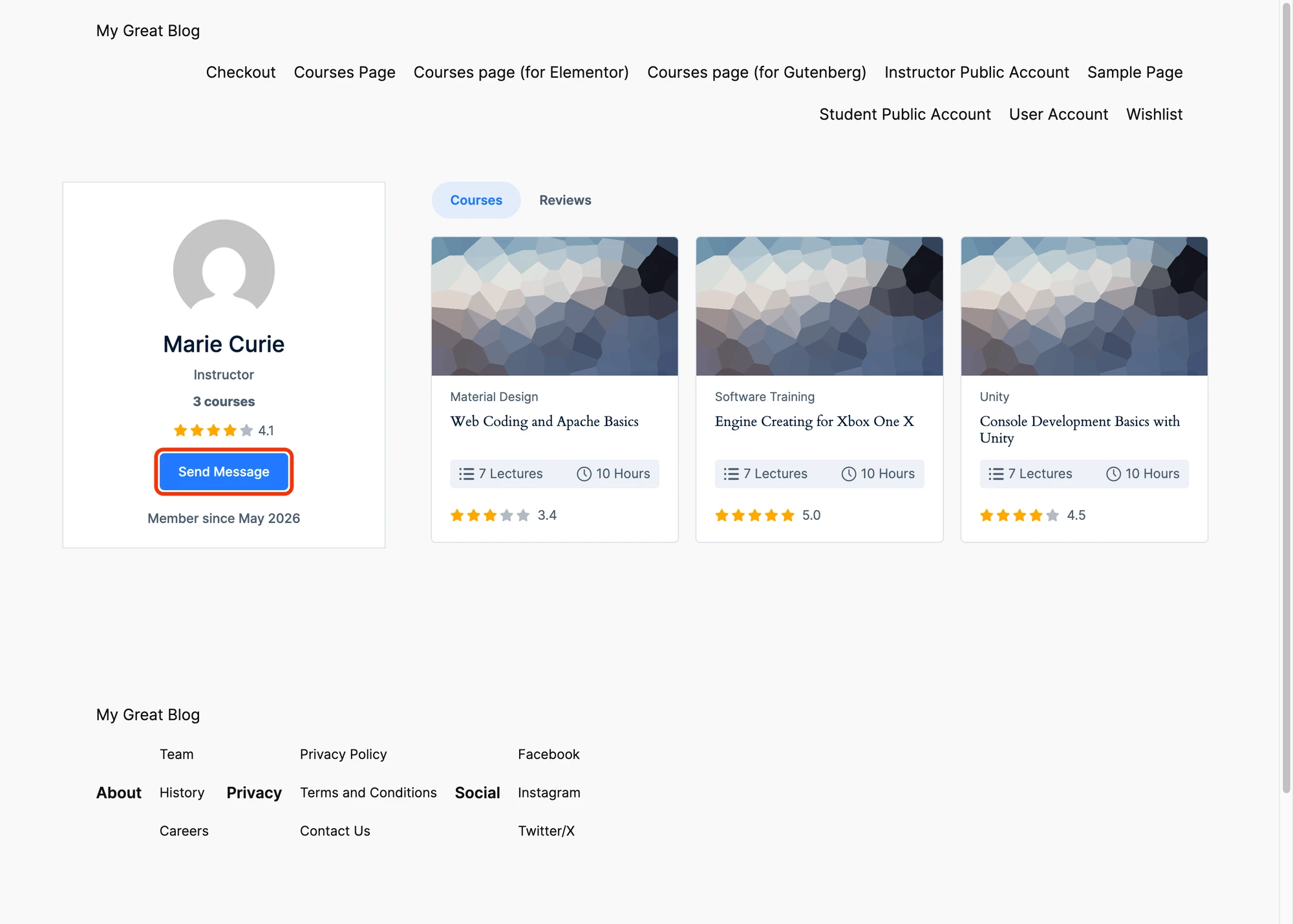This screenshot has height=924, width=1293.
Task: Click lectures list icon on Engine Creating card
Action: point(731,474)
